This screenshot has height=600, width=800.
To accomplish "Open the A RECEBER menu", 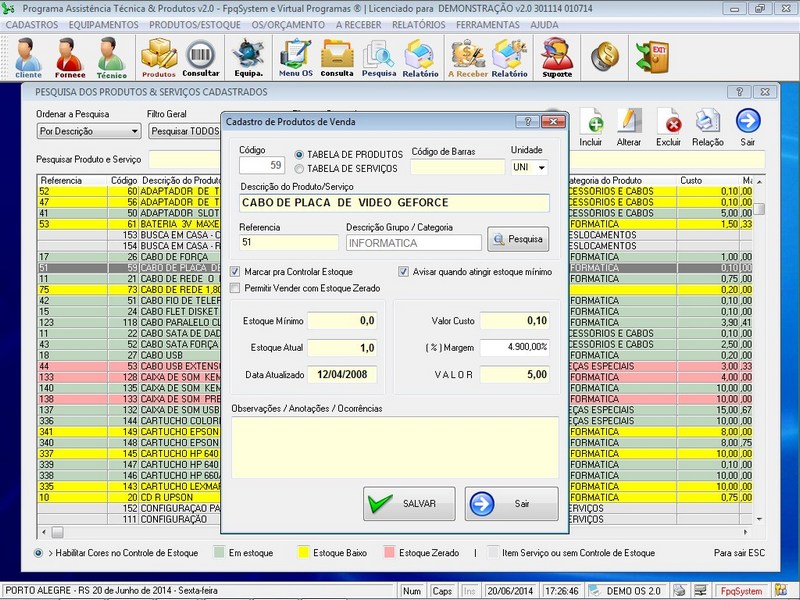I will click(358, 24).
